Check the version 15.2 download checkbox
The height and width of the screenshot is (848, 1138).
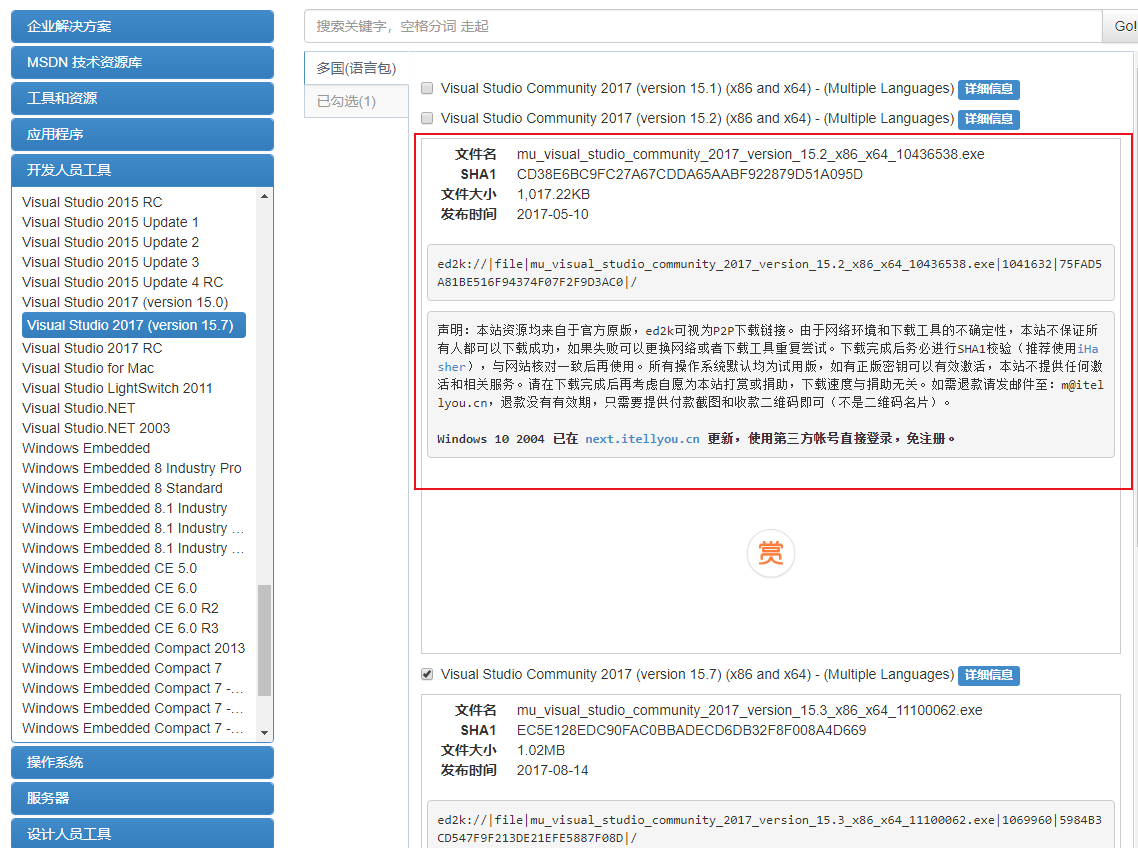click(x=427, y=118)
